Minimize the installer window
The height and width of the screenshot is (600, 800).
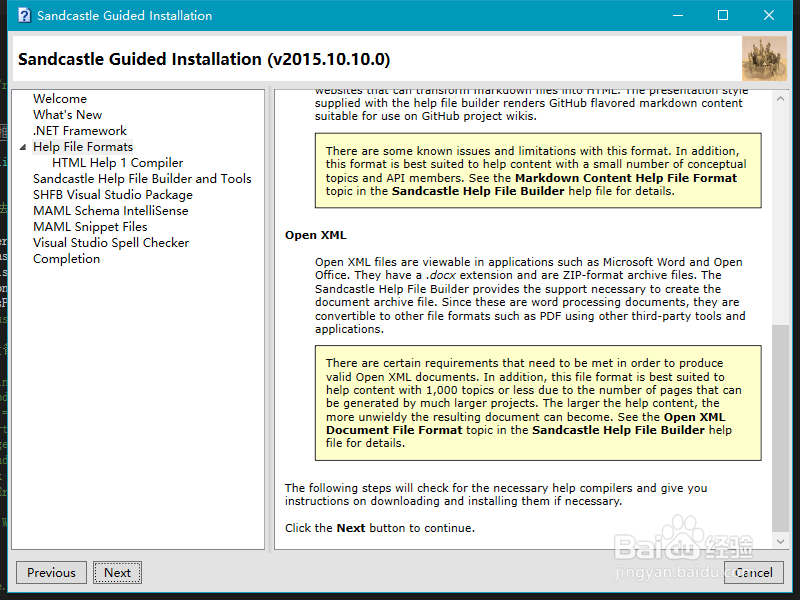coord(678,15)
